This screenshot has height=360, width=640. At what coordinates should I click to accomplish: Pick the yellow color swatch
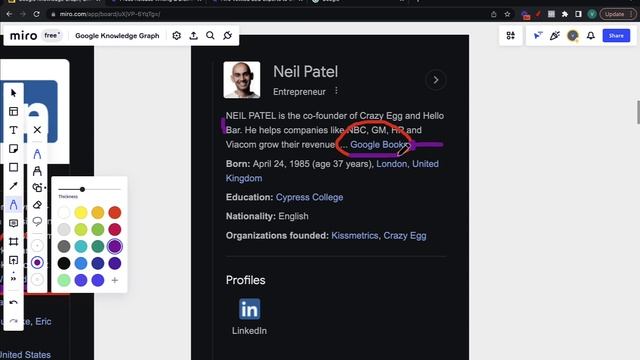click(81, 212)
